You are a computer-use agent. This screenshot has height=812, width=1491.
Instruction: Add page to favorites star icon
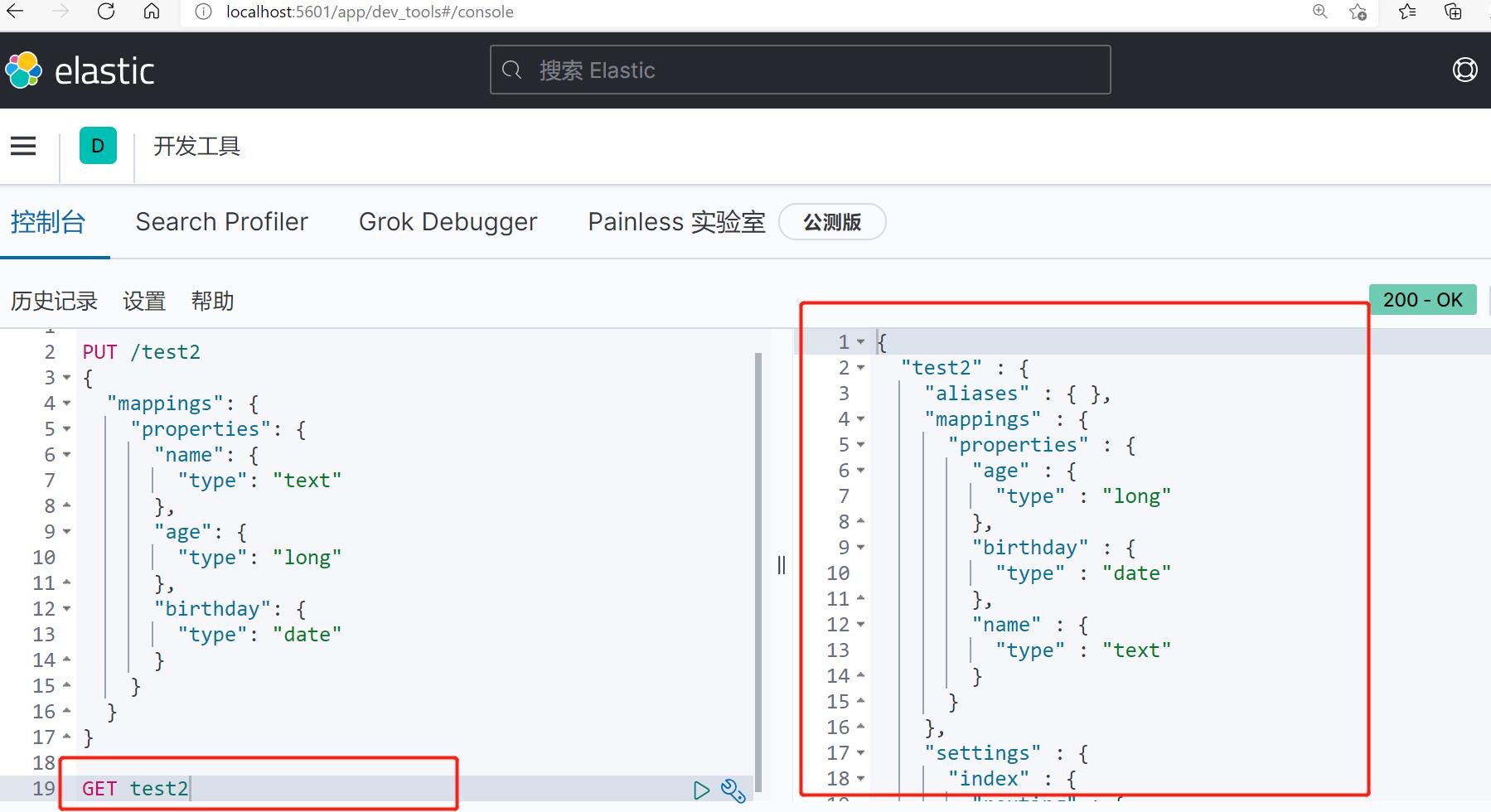(x=1358, y=12)
